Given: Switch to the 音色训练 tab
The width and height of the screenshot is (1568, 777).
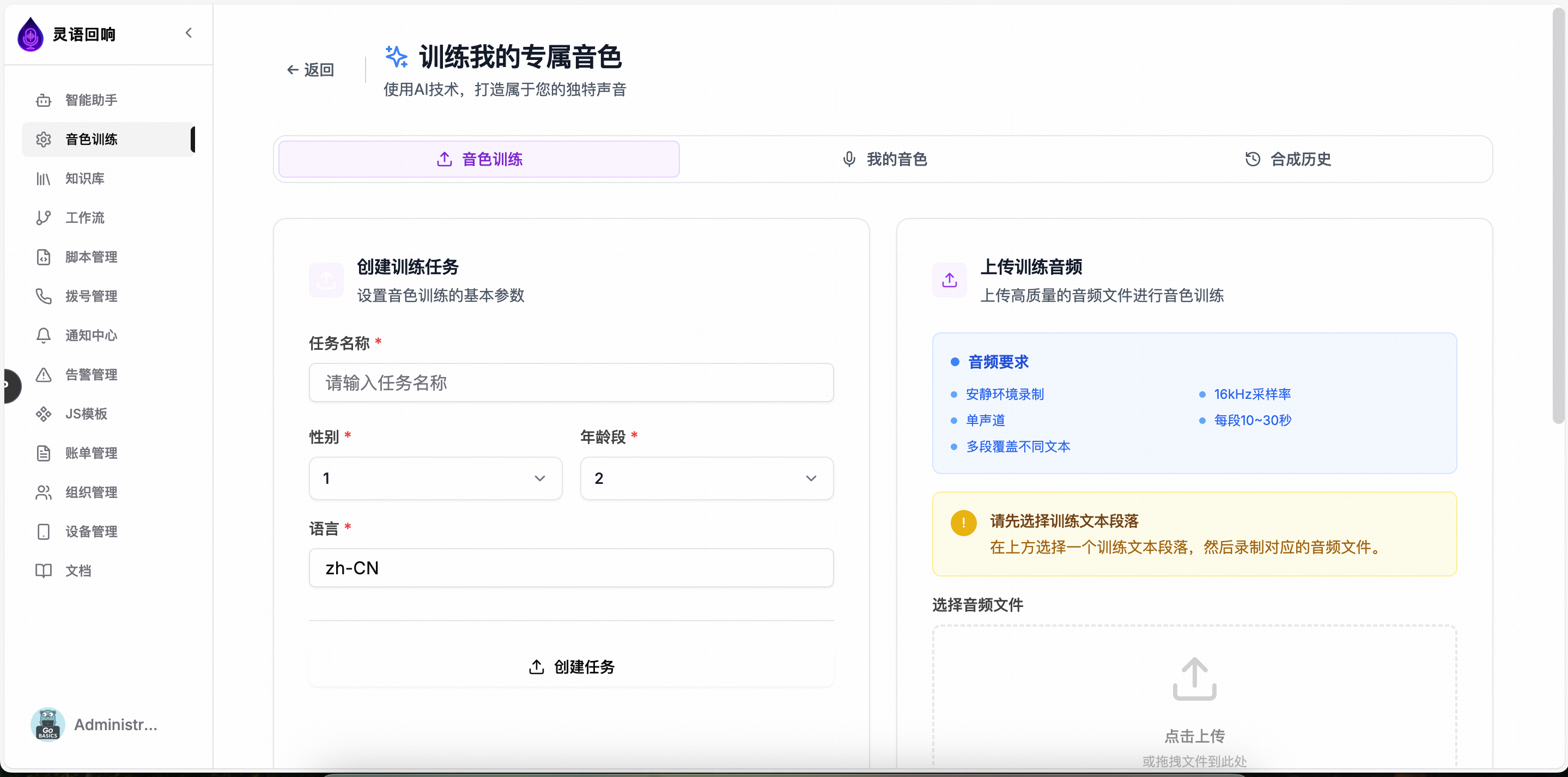Looking at the screenshot, I should (x=479, y=160).
